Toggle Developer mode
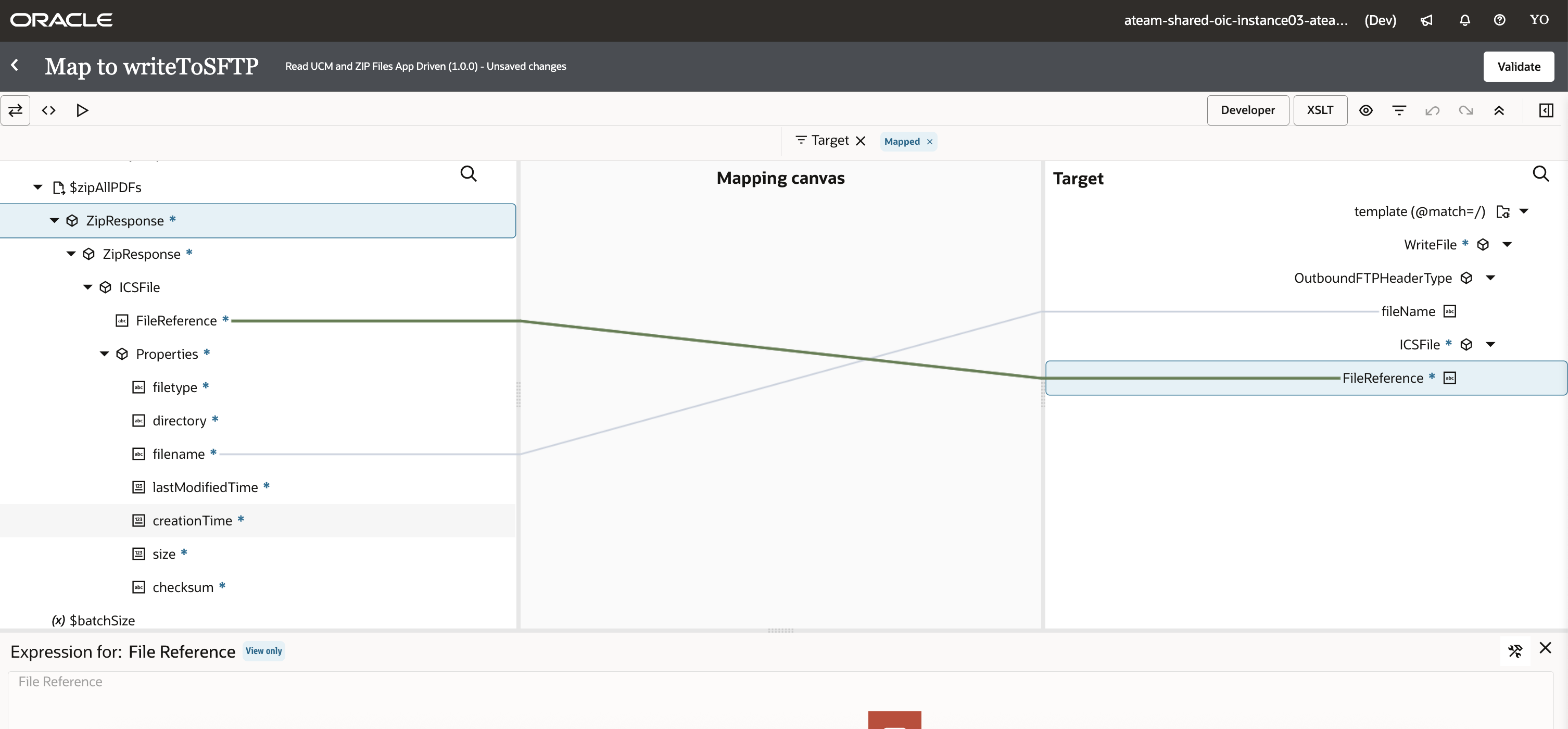The height and width of the screenshot is (729, 1568). 1247,110
